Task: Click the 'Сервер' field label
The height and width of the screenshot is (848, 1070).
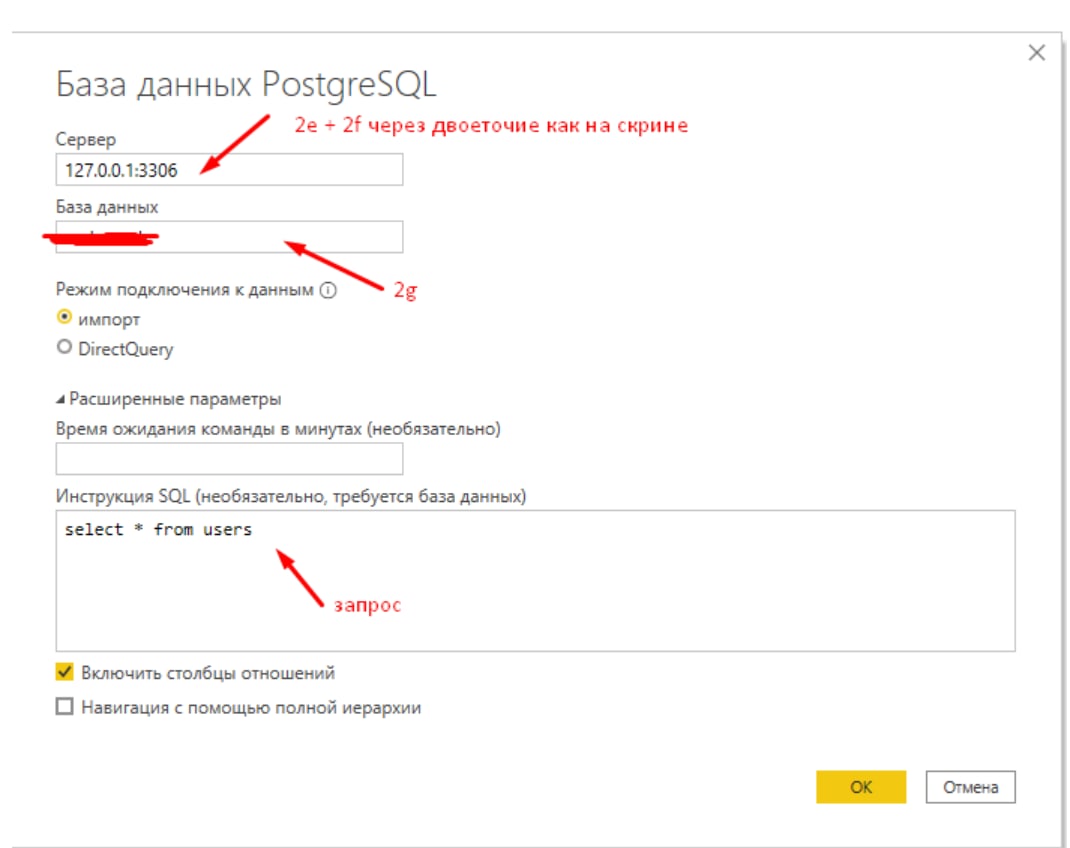Action: pyautogui.click(x=86, y=139)
